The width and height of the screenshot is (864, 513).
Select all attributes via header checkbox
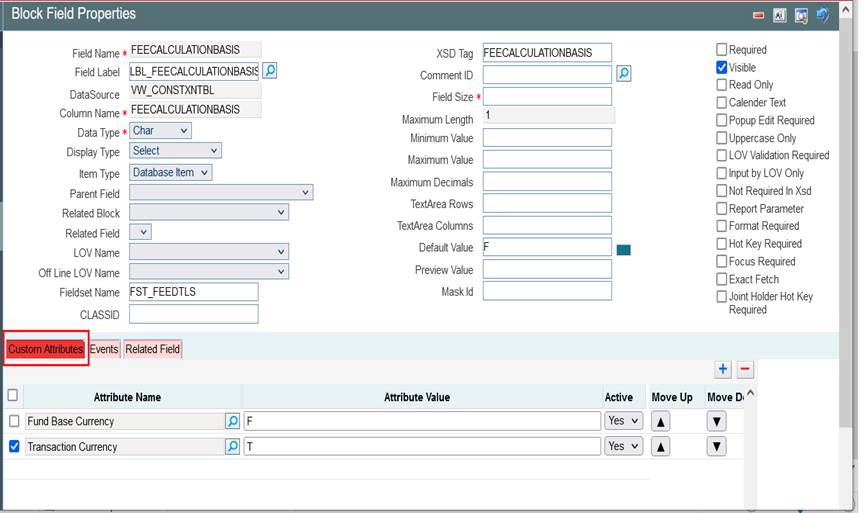click(x=13, y=395)
